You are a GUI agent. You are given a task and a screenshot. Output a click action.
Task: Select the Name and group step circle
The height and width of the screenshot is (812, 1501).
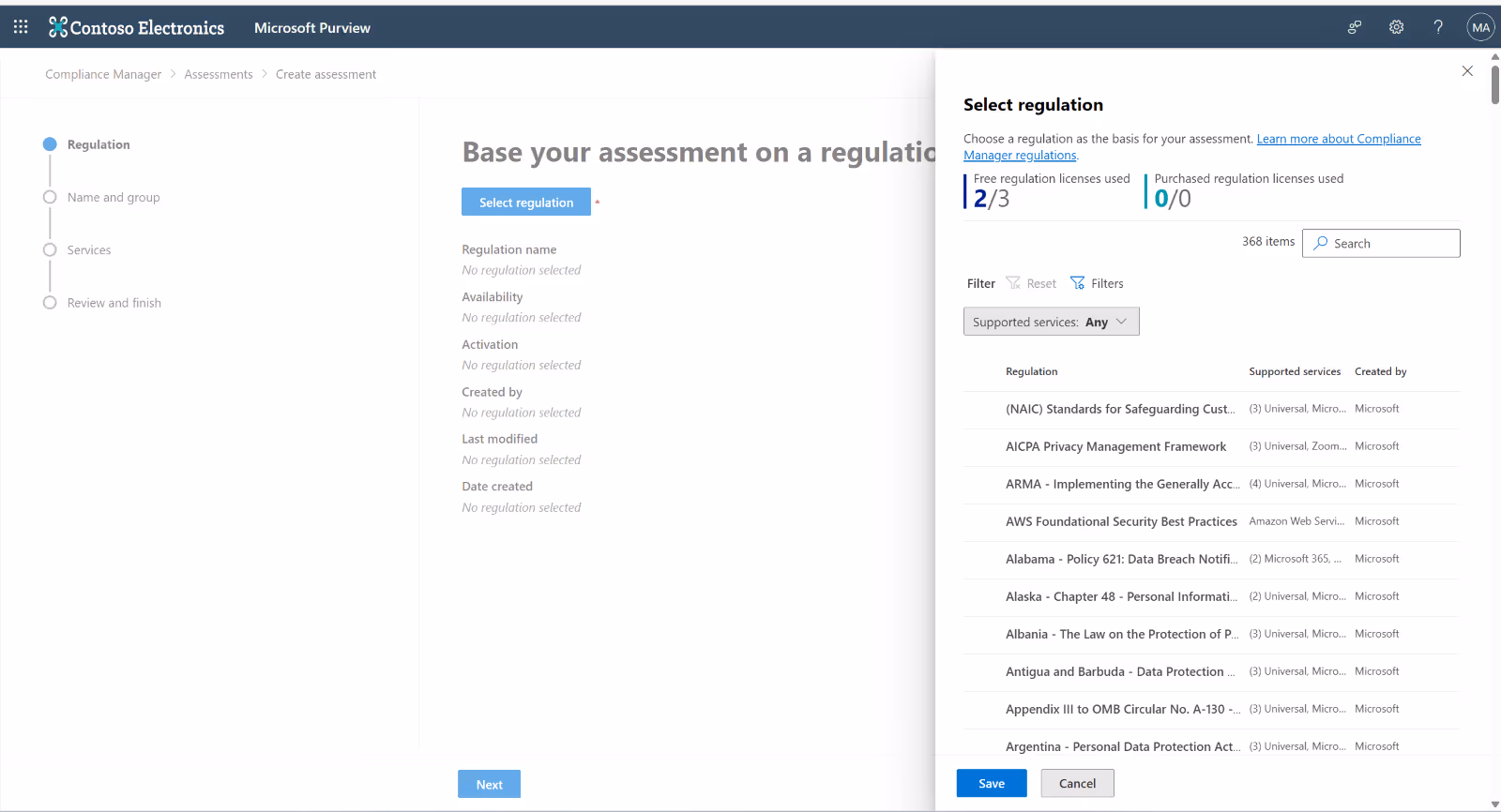point(50,197)
